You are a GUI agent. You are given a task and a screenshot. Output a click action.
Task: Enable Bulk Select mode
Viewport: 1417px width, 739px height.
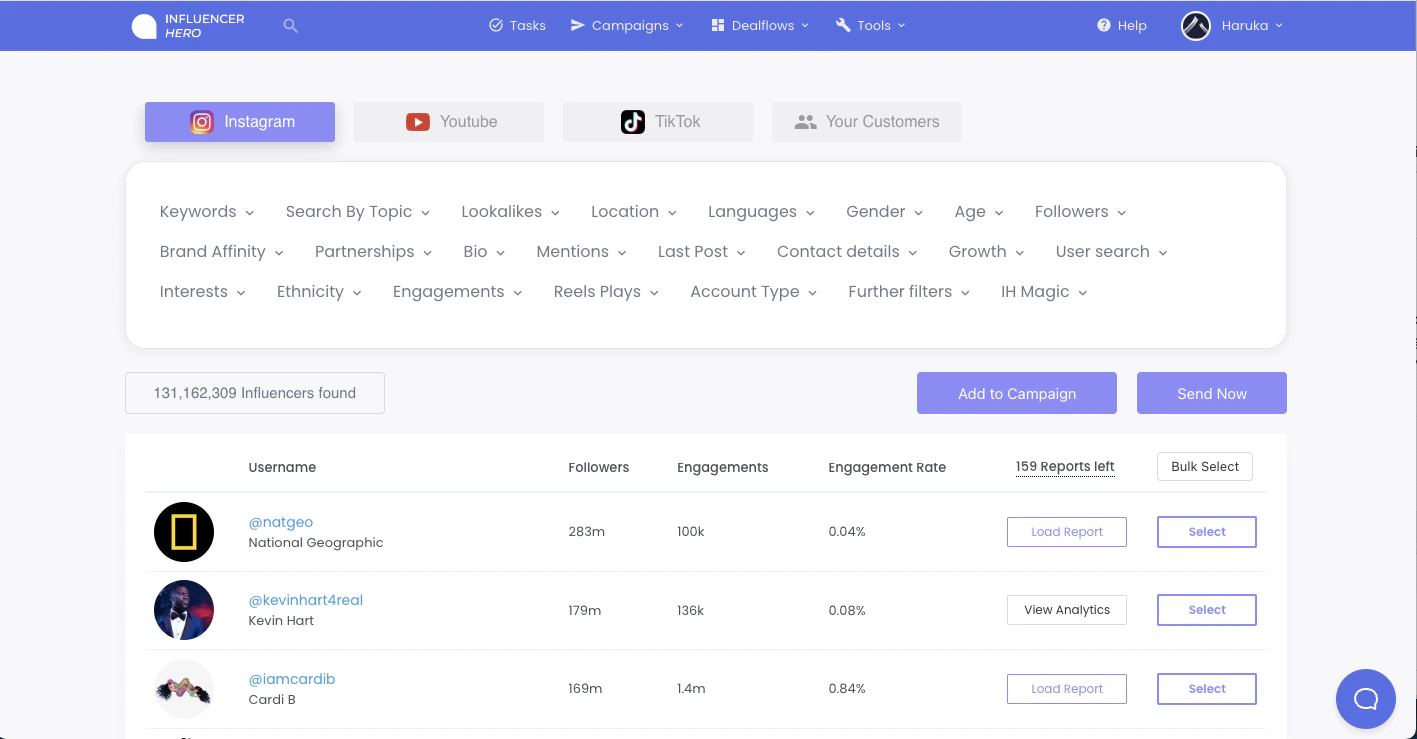(x=1204, y=466)
